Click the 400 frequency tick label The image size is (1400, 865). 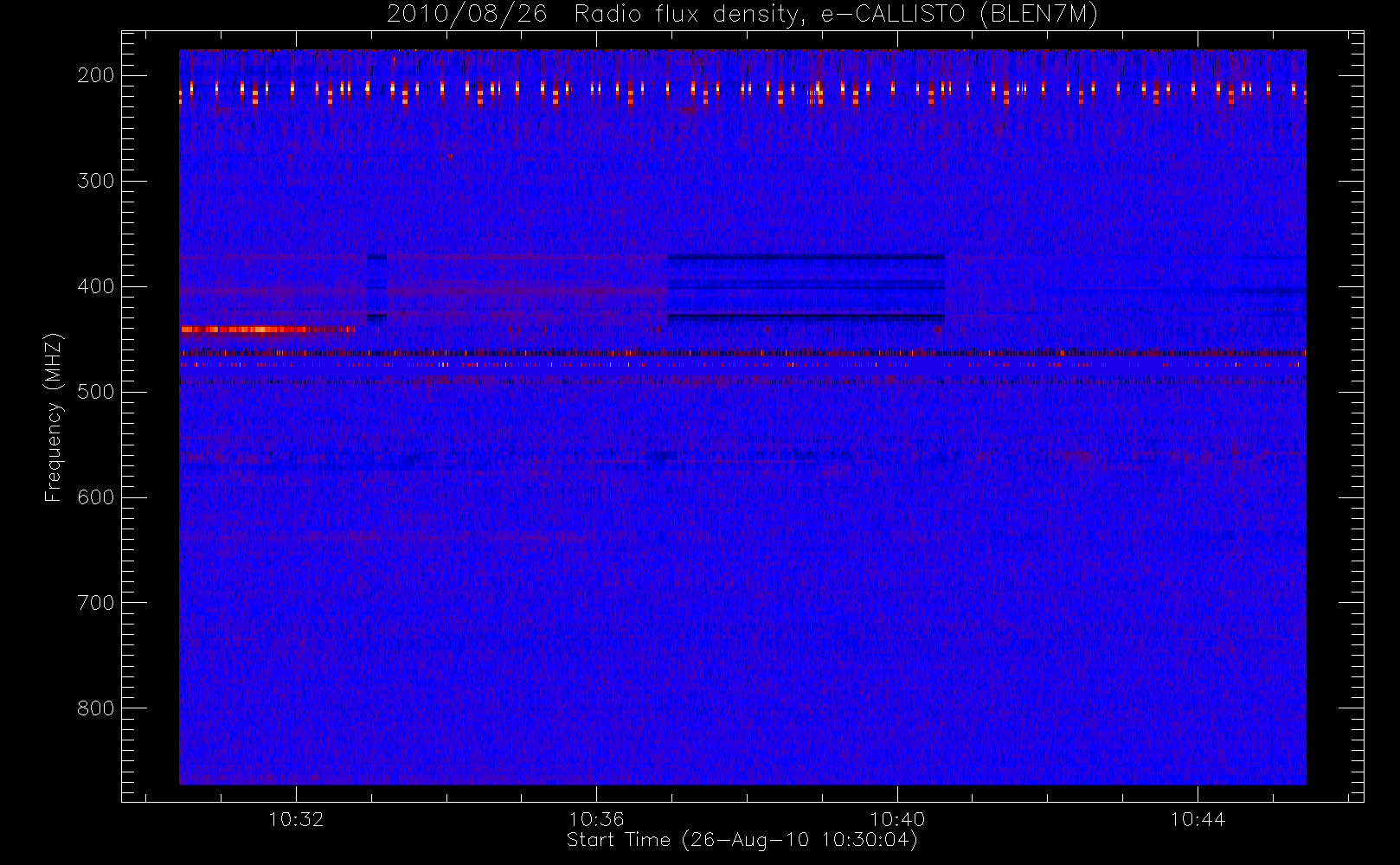pyautogui.click(x=96, y=286)
